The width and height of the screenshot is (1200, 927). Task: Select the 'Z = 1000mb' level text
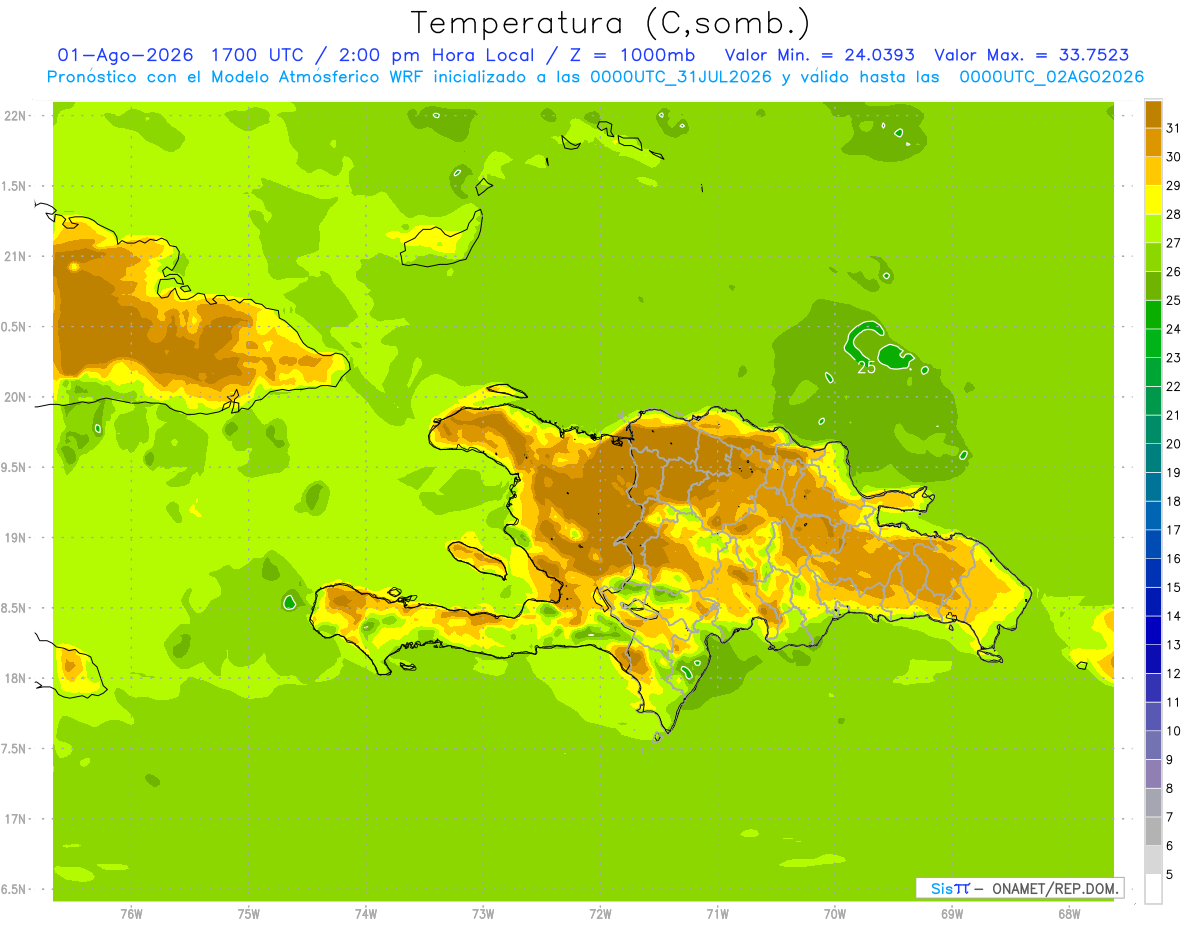click(635, 55)
